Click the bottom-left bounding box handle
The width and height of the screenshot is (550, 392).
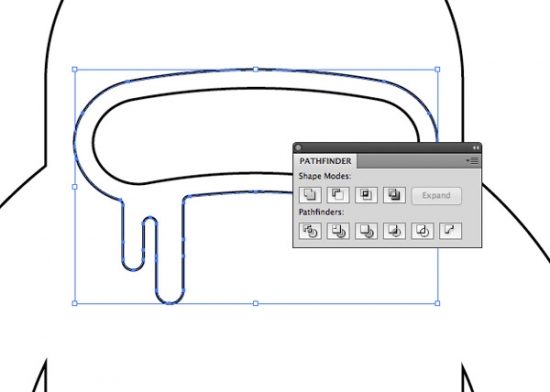tap(74, 303)
